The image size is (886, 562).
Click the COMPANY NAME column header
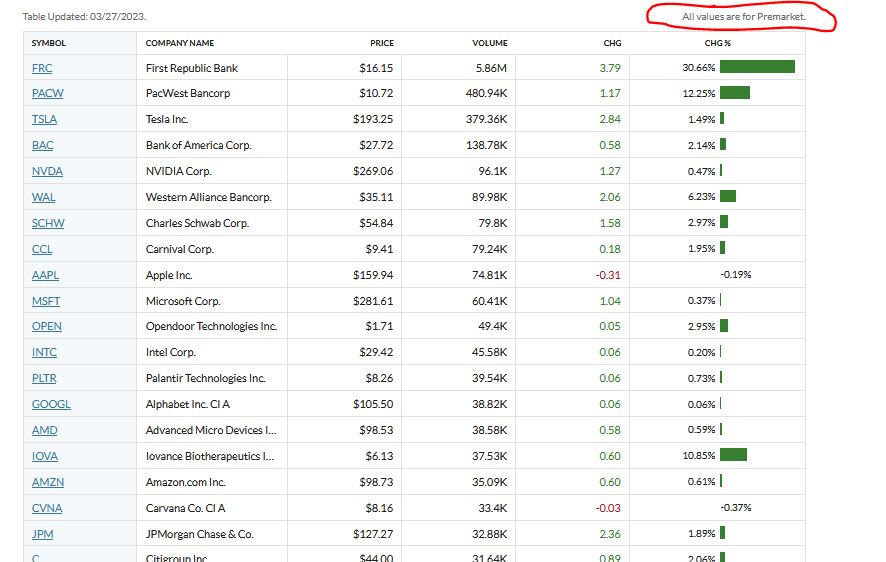click(180, 43)
